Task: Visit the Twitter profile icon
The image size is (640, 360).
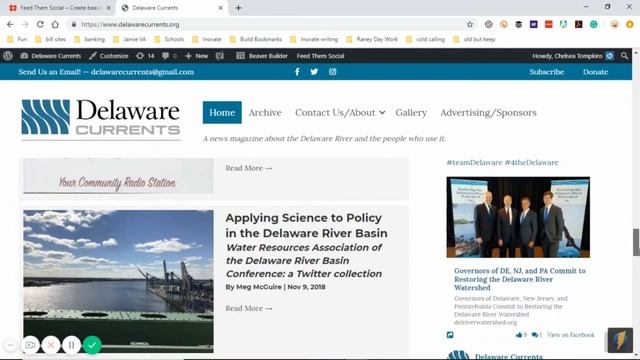Action: (x=314, y=72)
